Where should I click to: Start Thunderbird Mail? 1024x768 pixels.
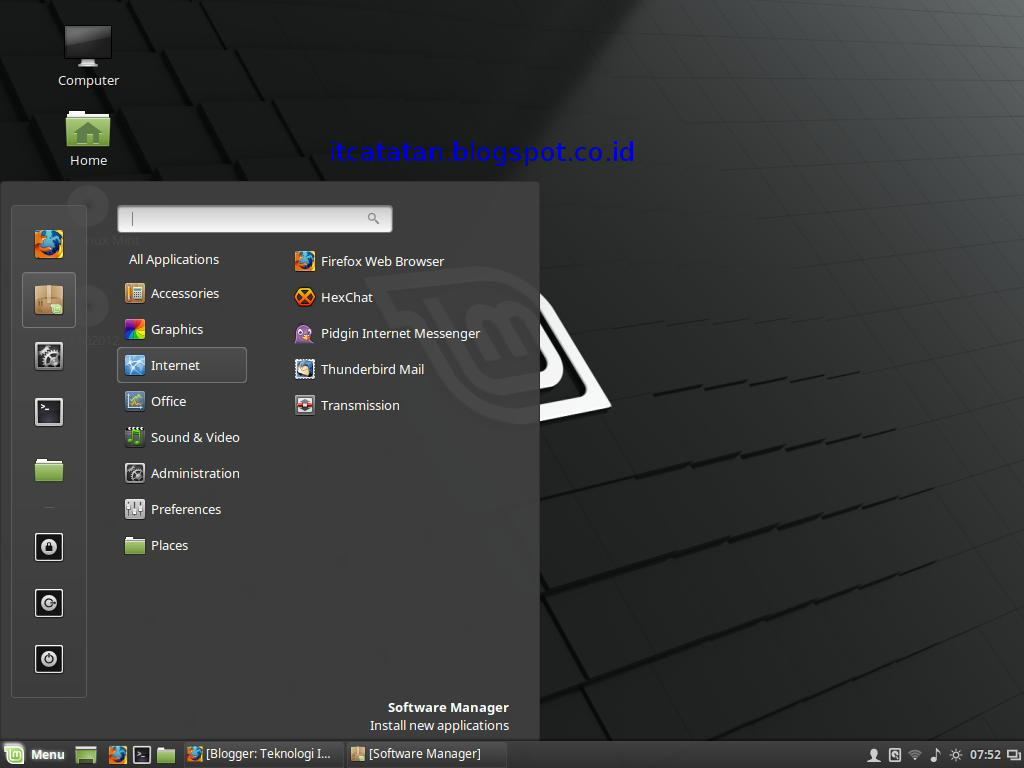point(371,369)
